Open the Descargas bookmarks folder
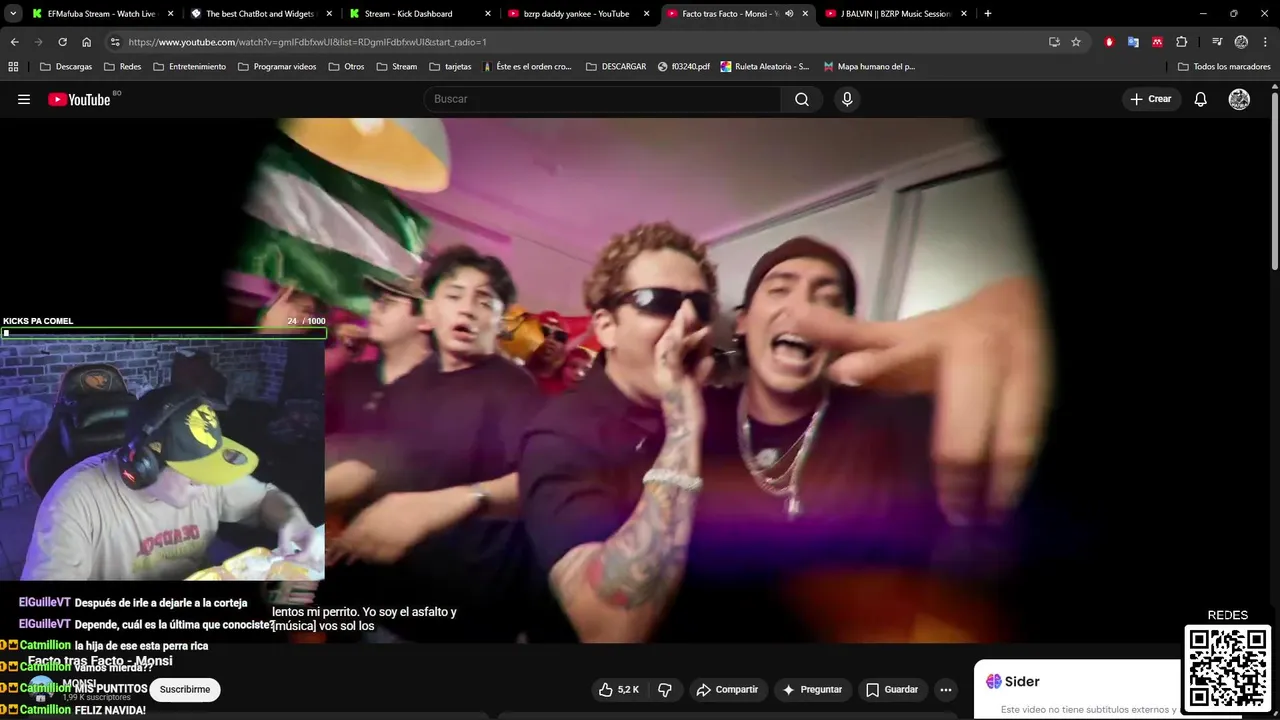The width and height of the screenshot is (1280, 720). click(x=66, y=67)
